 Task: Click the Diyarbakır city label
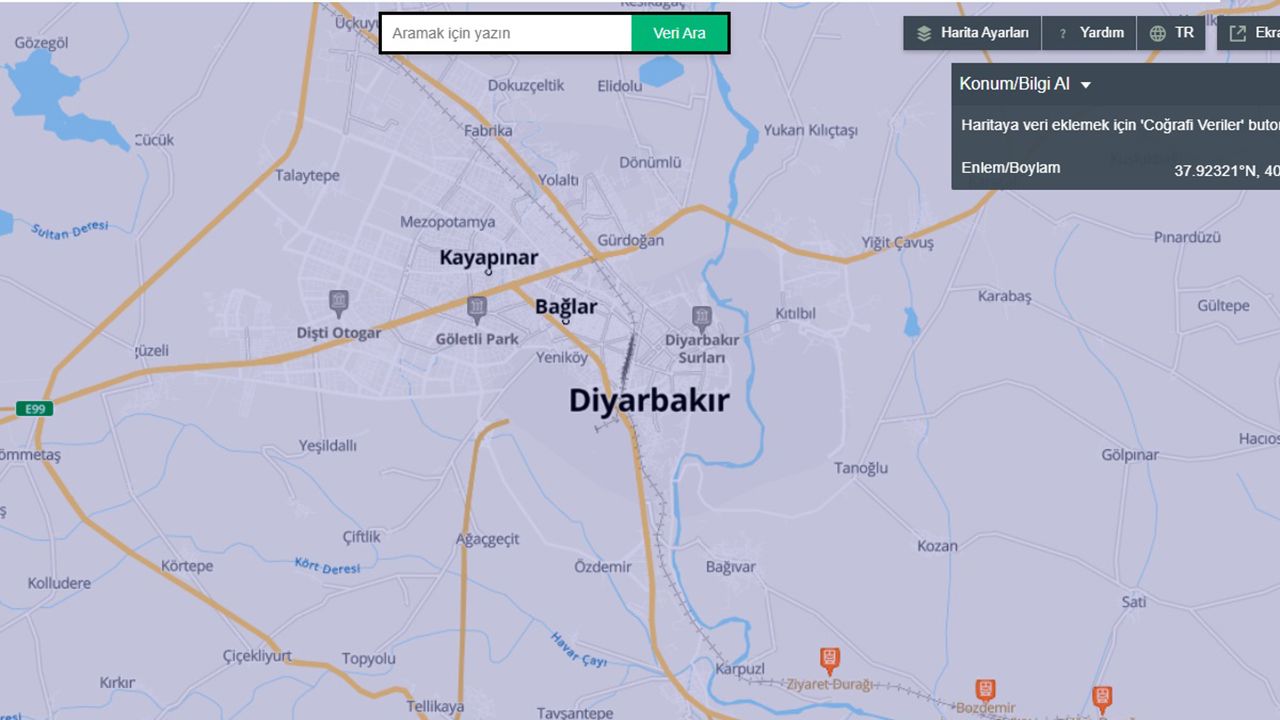point(649,401)
